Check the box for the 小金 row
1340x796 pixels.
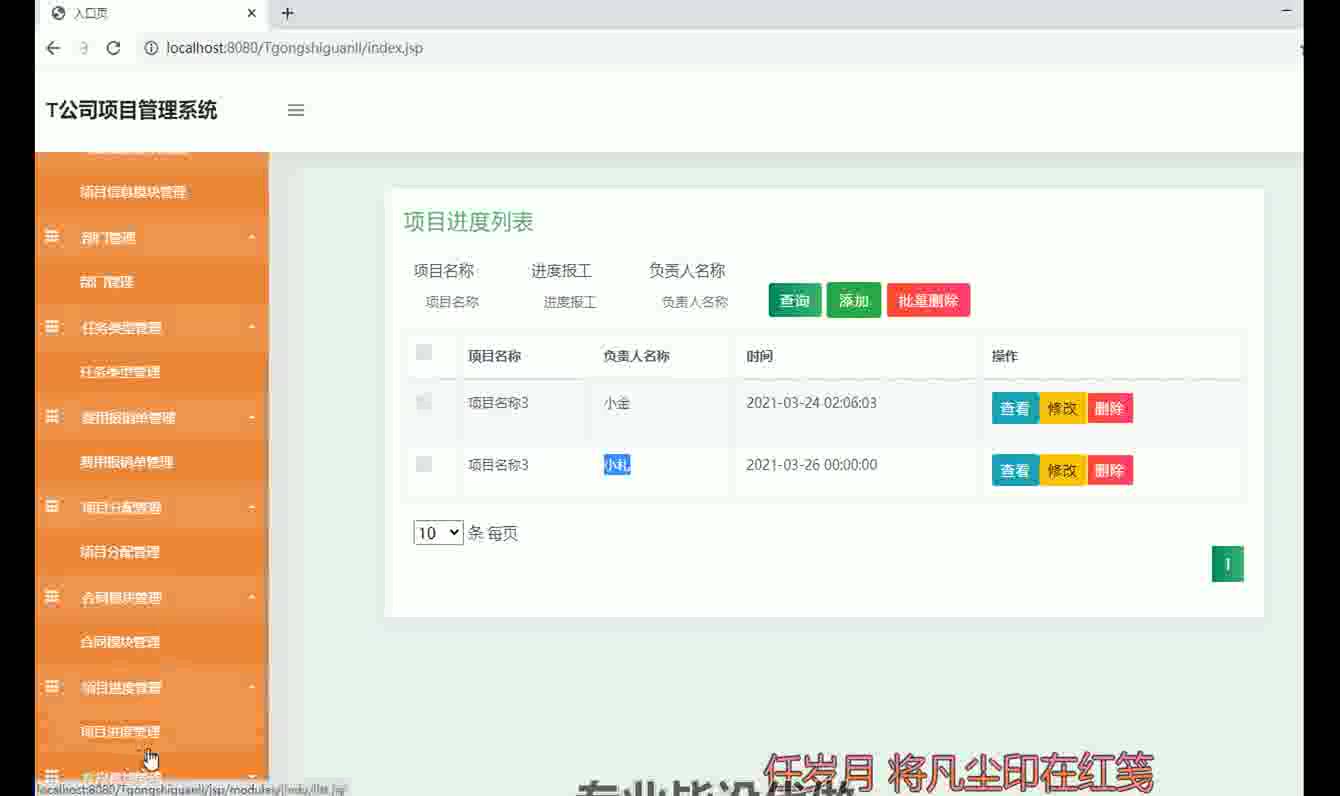click(x=424, y=402)
